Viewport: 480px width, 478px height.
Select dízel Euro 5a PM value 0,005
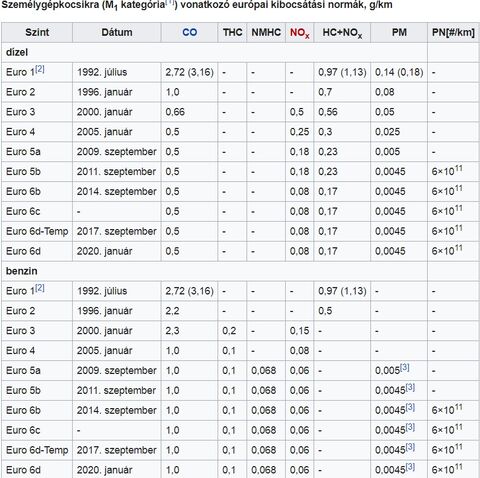pyautogui.click(x=387, y=152)
